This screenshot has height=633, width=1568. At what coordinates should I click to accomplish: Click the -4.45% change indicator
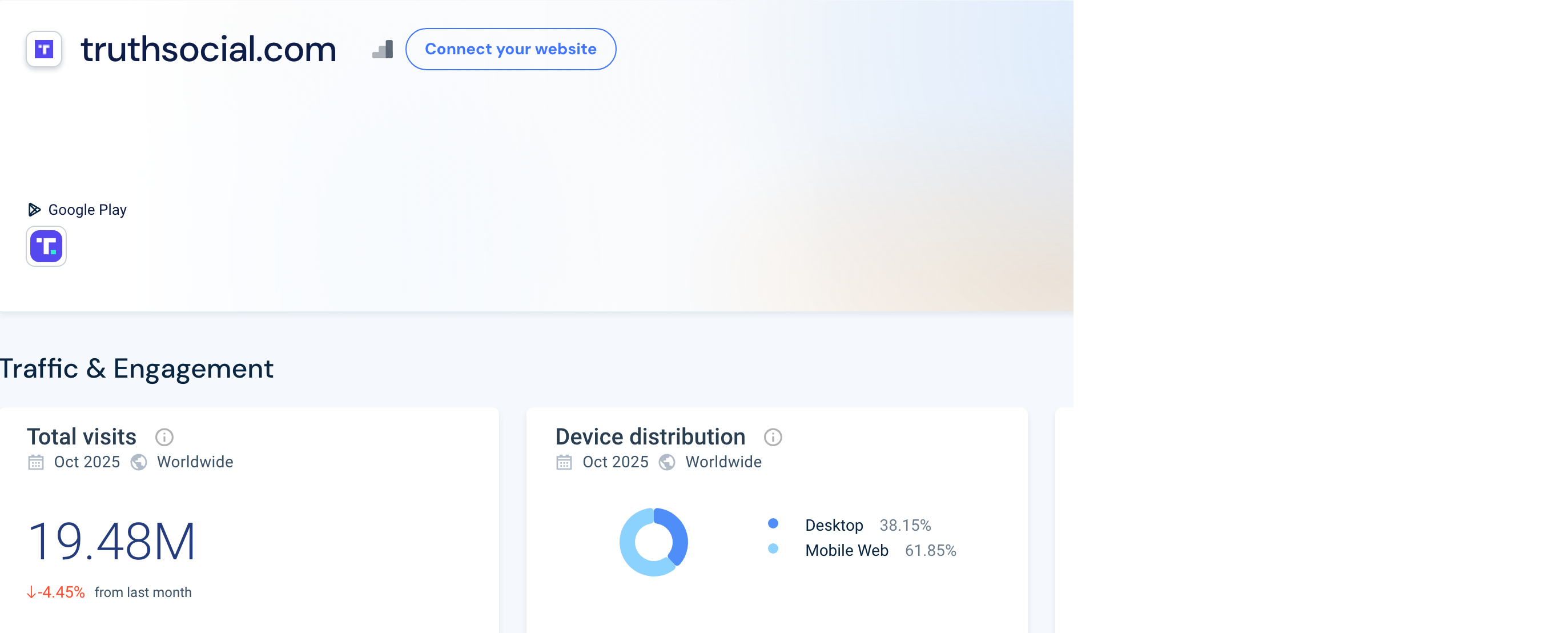tap(55, 592)
